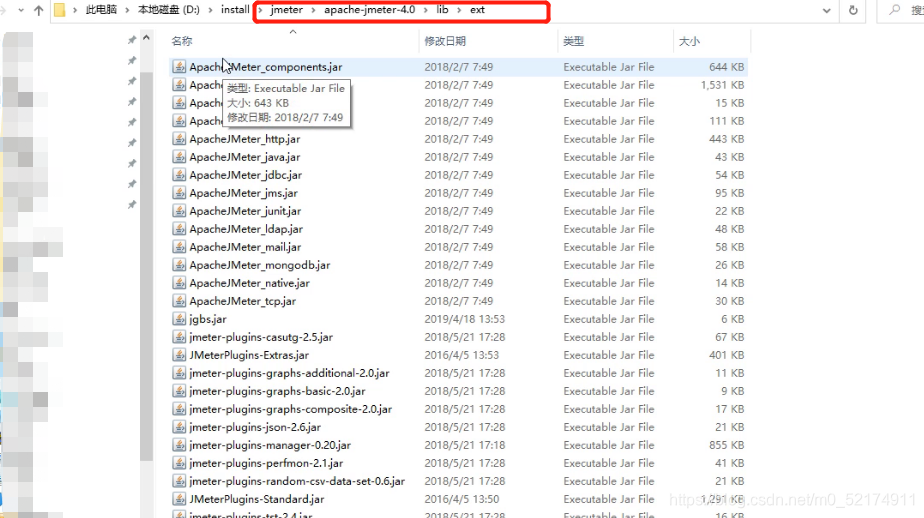Select jmeter in the address path
Image resolution: width=924 pixels, height=518 pixels.
(x=286, y=10)
